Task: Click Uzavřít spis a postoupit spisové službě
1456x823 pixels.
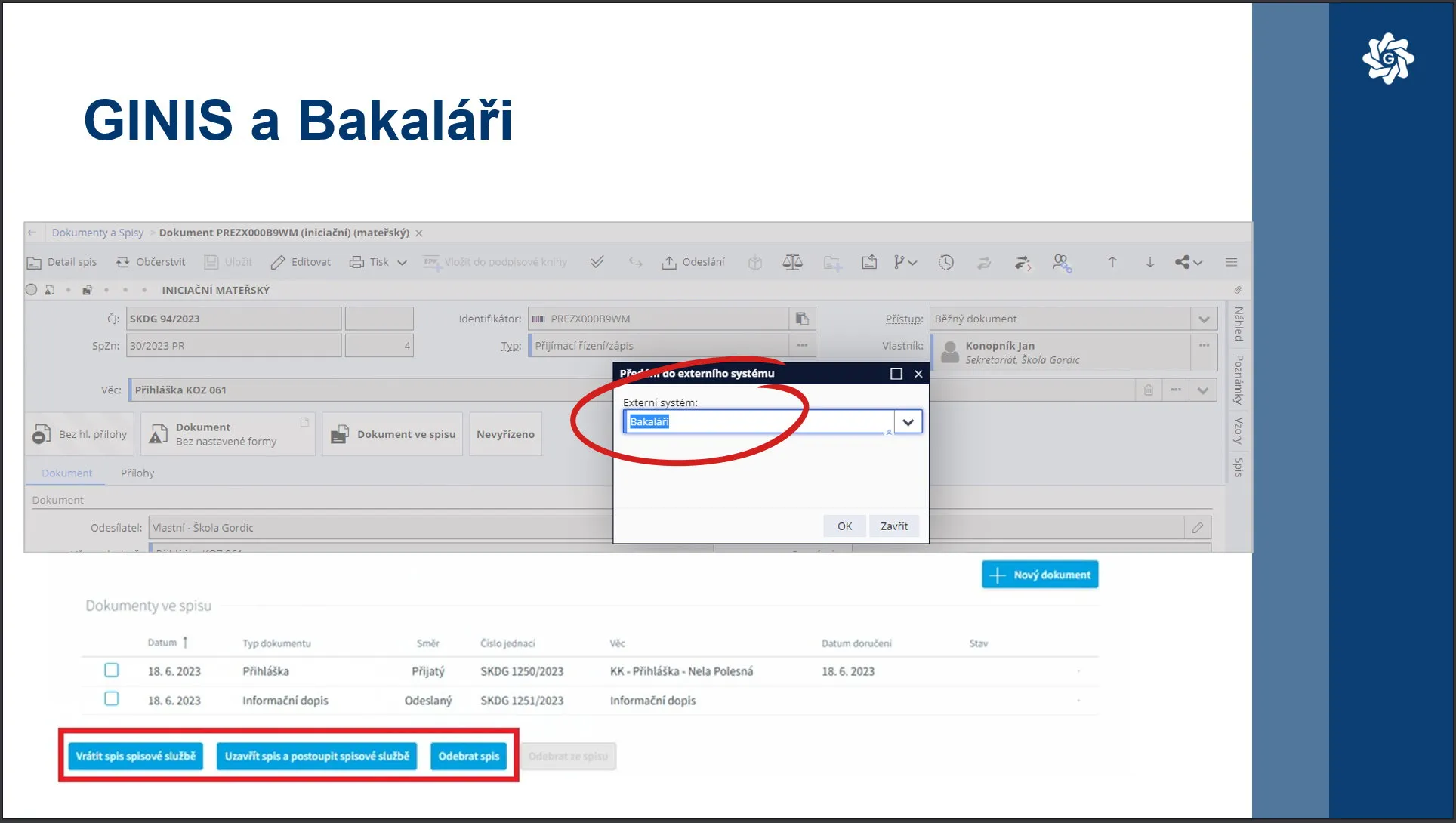Action: click(x=317, y=756)
